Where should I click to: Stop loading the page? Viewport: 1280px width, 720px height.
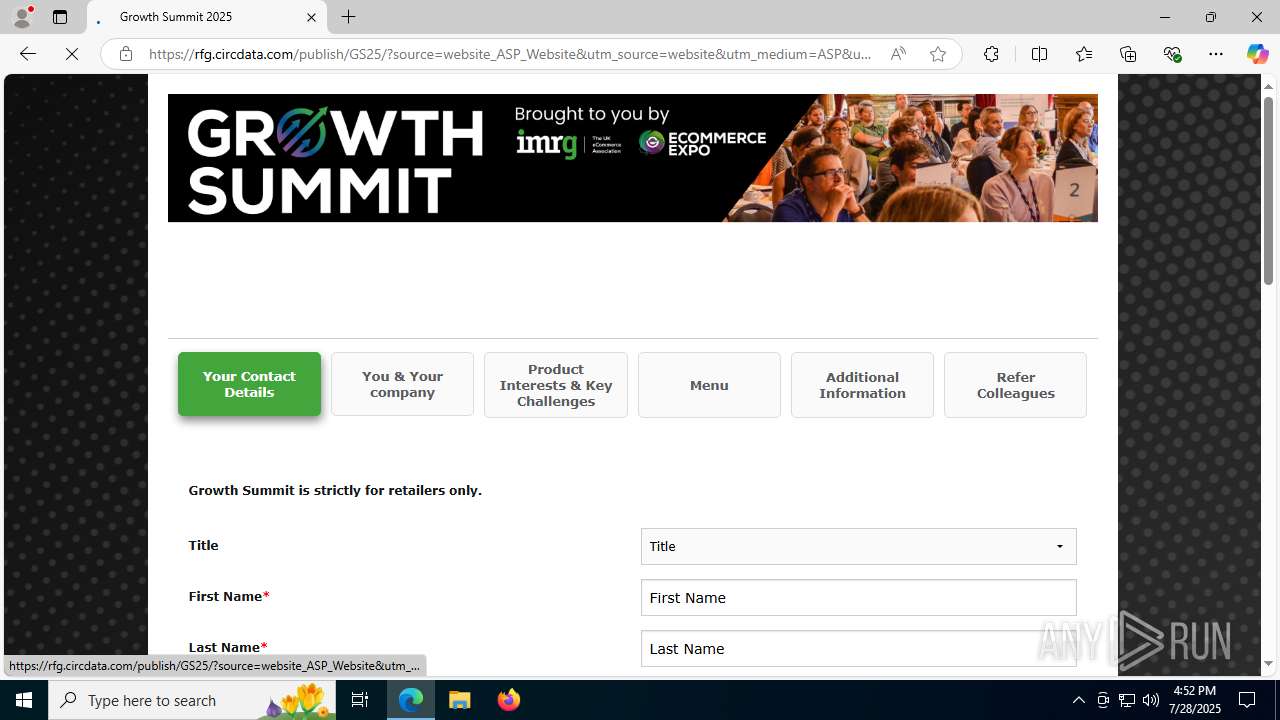(x=72, y=54)
